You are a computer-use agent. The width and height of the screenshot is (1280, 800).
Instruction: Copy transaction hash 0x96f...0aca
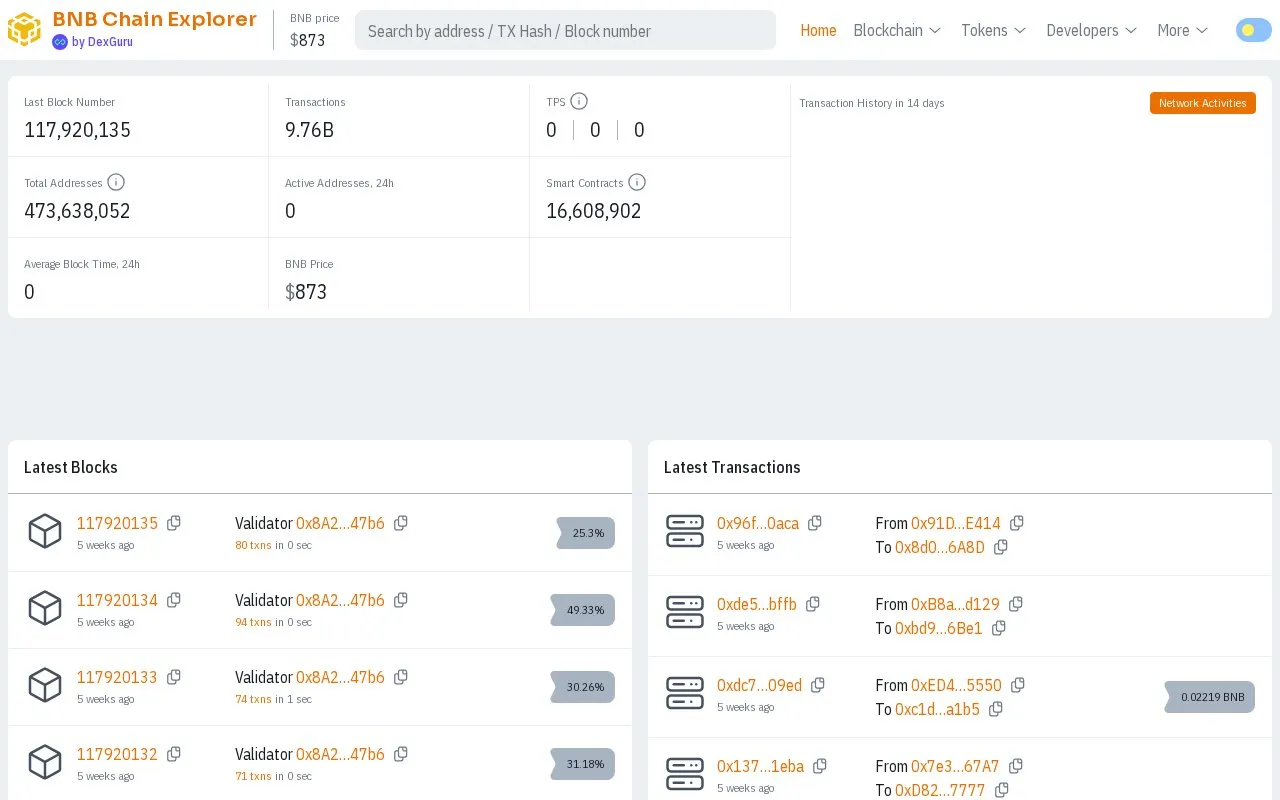pyautogui.click(x=815, y=523)
